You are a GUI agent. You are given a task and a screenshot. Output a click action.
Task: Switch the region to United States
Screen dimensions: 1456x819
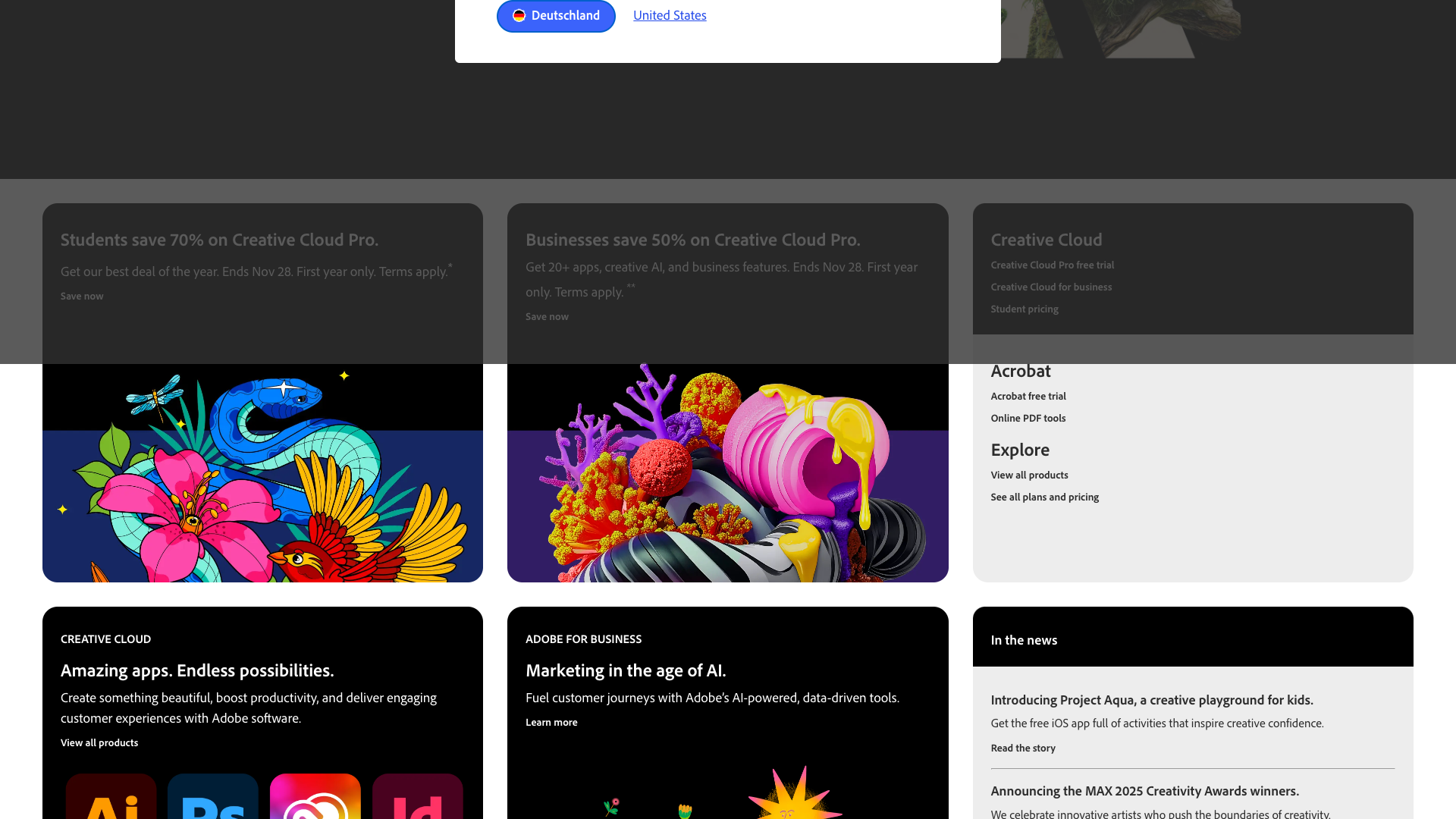[x=670, y=15]
